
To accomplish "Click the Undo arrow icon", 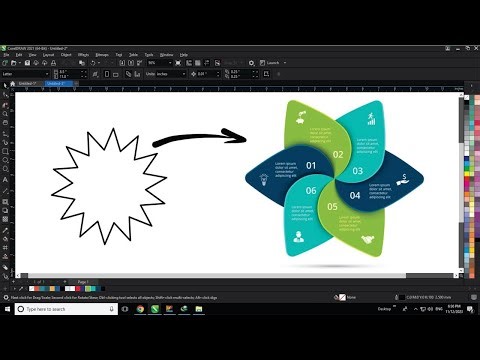I will (x=93, y=63).
